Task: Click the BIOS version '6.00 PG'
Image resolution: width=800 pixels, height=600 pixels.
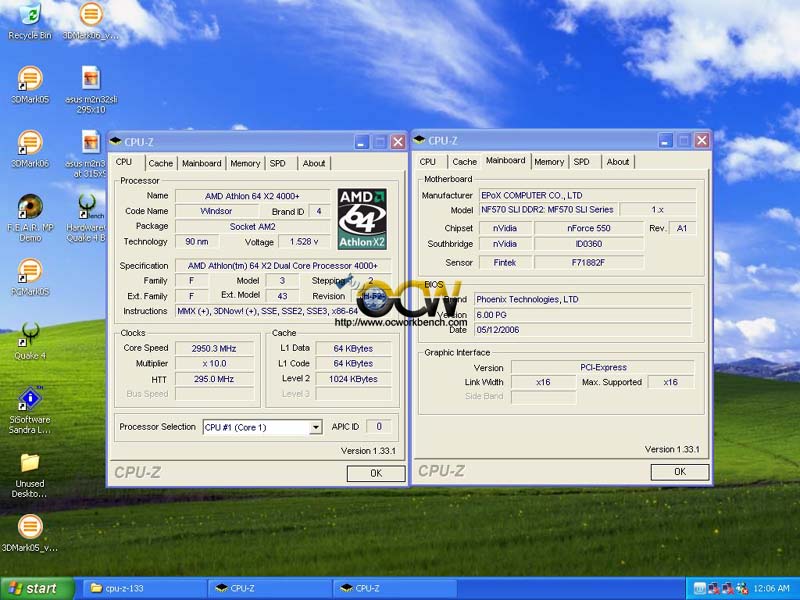Action: click(583, 315)
